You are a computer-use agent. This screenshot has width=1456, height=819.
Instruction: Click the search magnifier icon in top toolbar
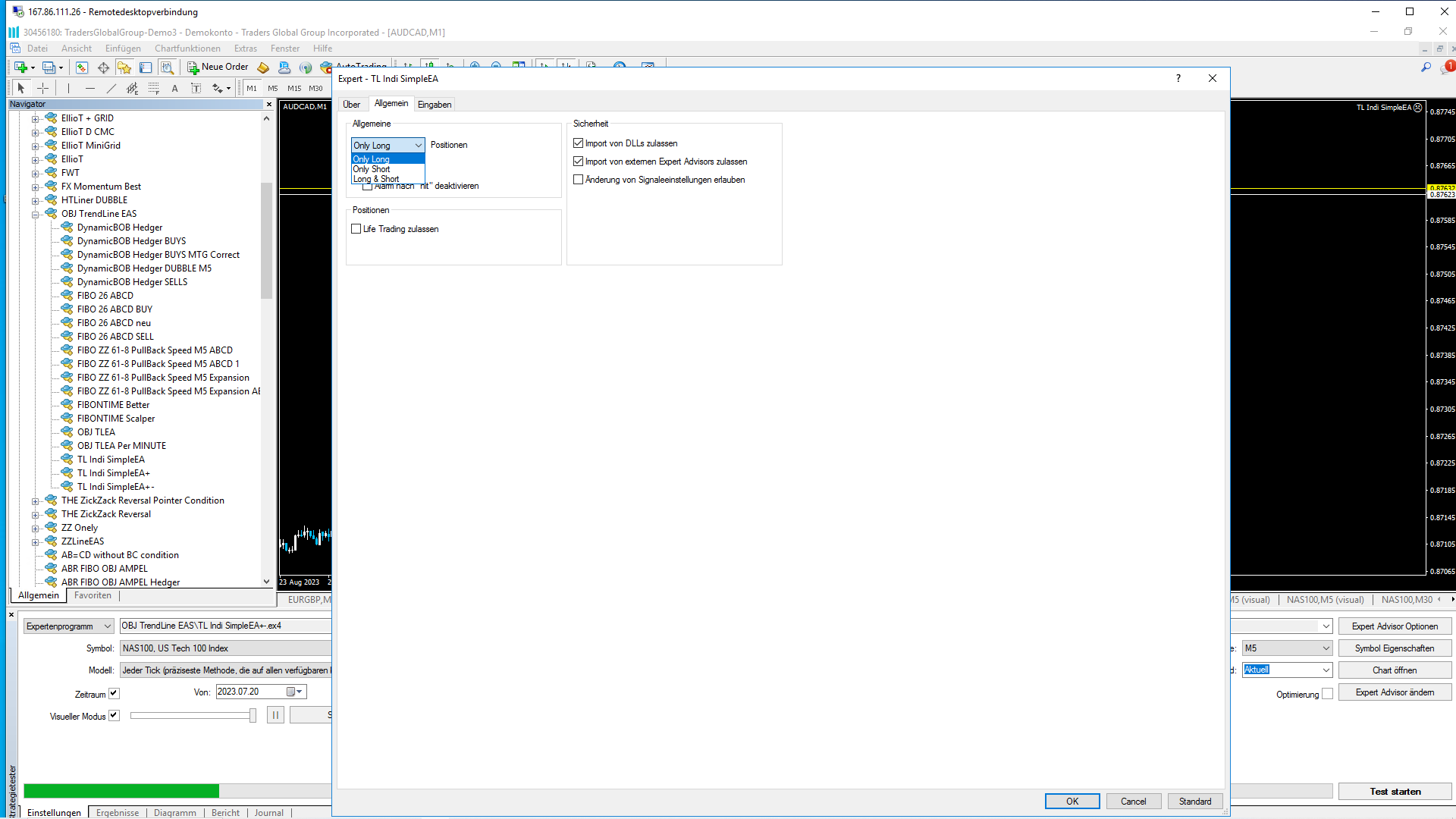(1426, 67)
